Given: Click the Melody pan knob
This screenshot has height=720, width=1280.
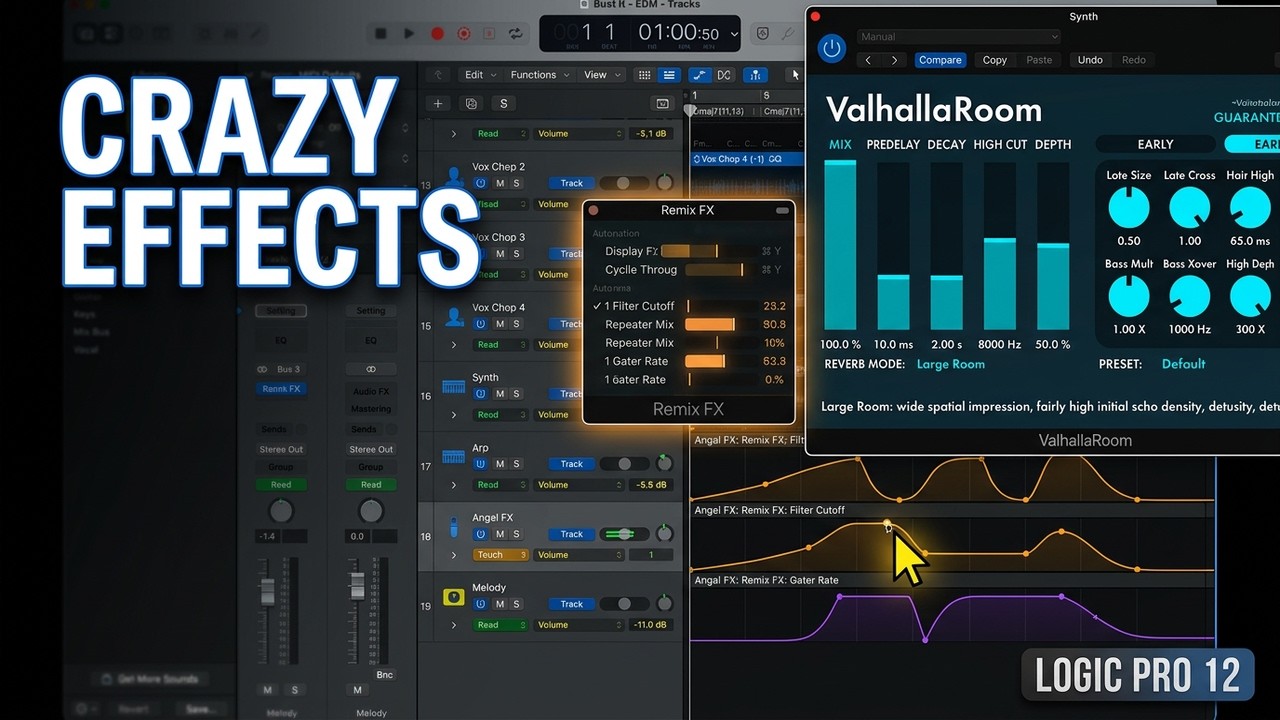Looking at the screenshot, I should pyautogui.click(x=664, y=604).
